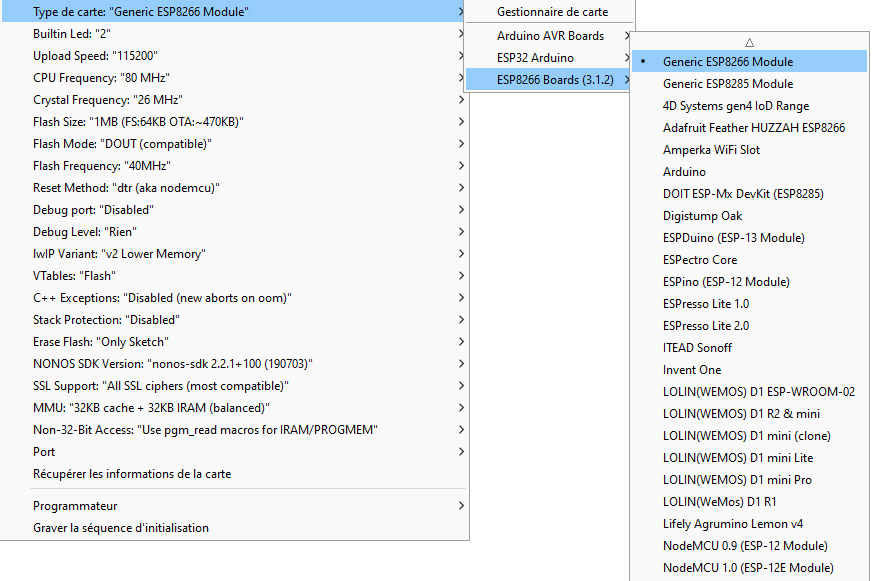Select 4D Systems gen4 IoD Range board
Viewport: 874px width, 581px height.
click(749, 105)
